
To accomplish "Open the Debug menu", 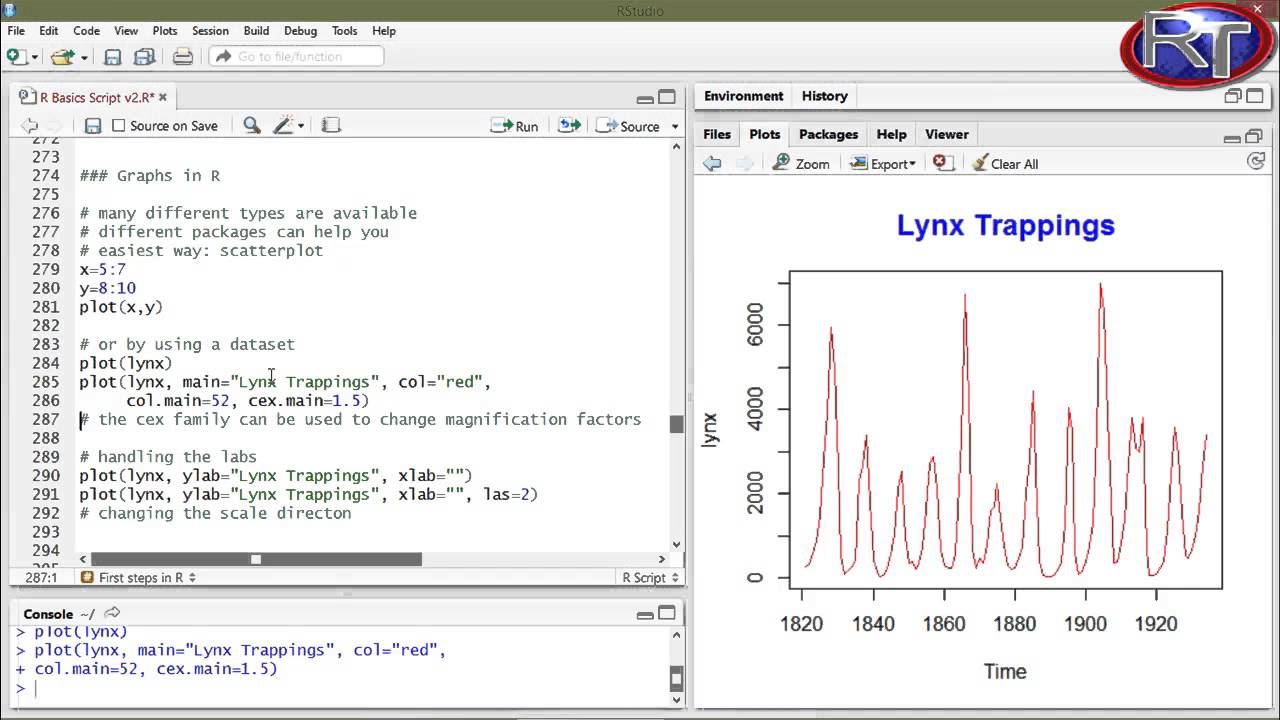I will (x=300, y=31).
